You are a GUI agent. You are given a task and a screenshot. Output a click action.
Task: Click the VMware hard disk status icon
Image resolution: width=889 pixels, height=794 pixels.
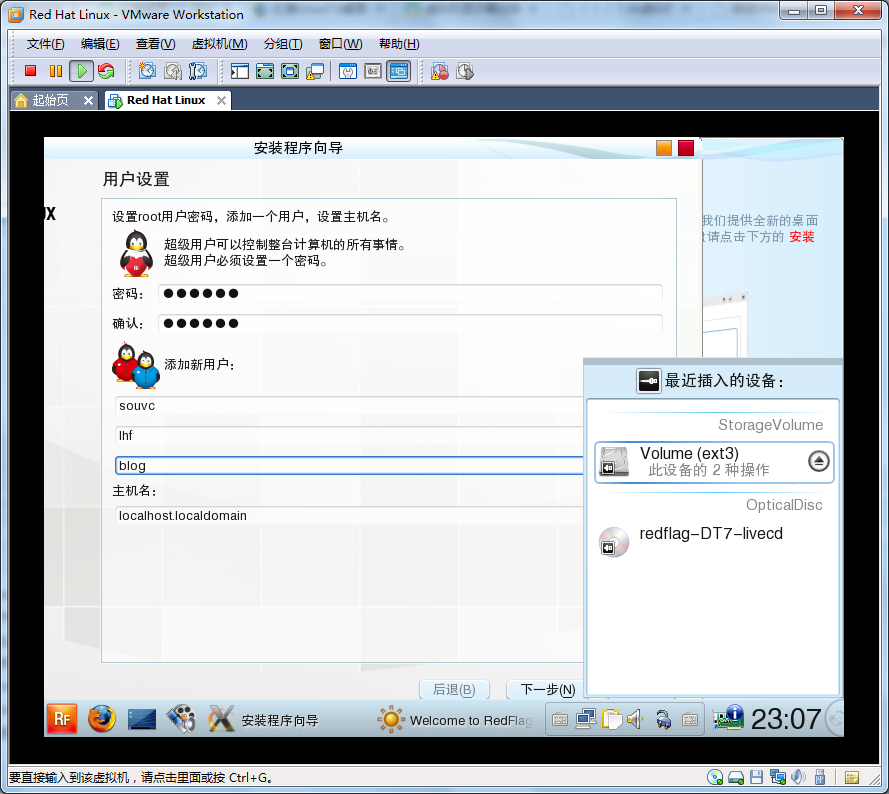(x=736, y=777)
